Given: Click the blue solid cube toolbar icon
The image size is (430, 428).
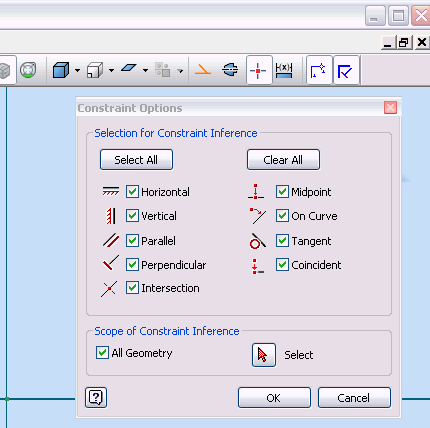Looking at the screenshot, I should point(61,70).
